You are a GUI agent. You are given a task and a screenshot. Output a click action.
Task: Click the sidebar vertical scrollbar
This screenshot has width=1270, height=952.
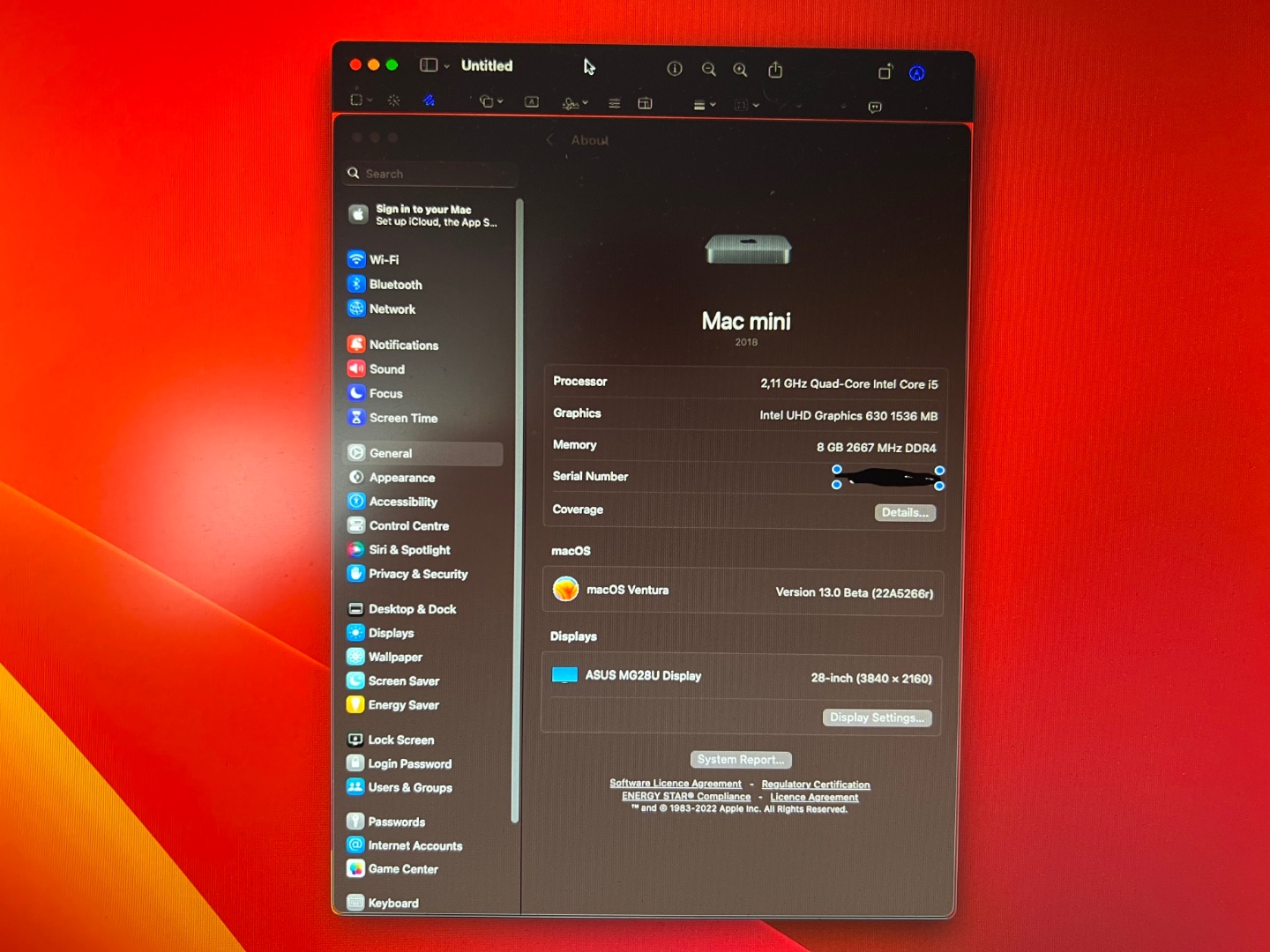point(518,511)
